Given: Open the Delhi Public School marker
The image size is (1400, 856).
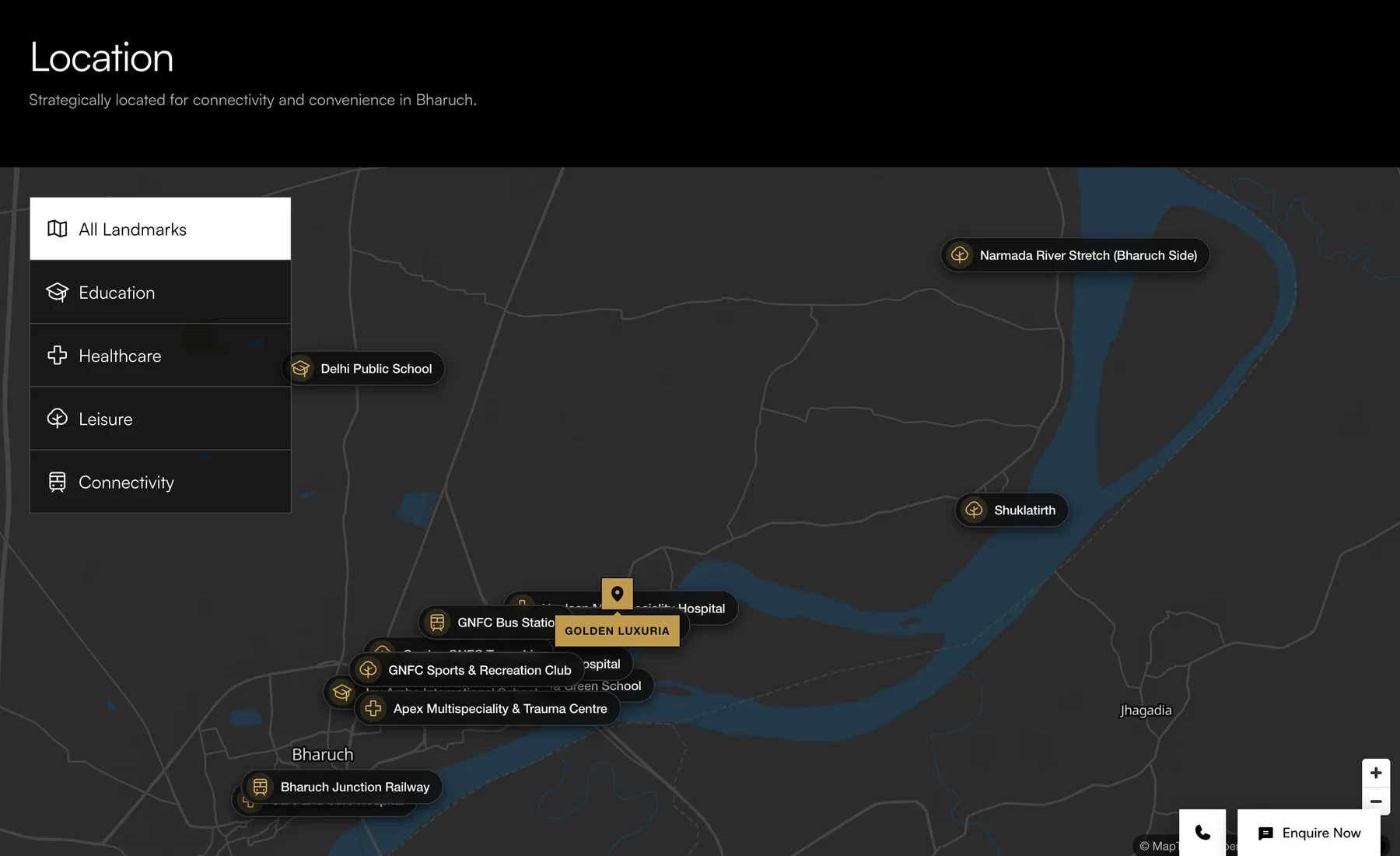Looking at the screenshot, I should (363, 369).
